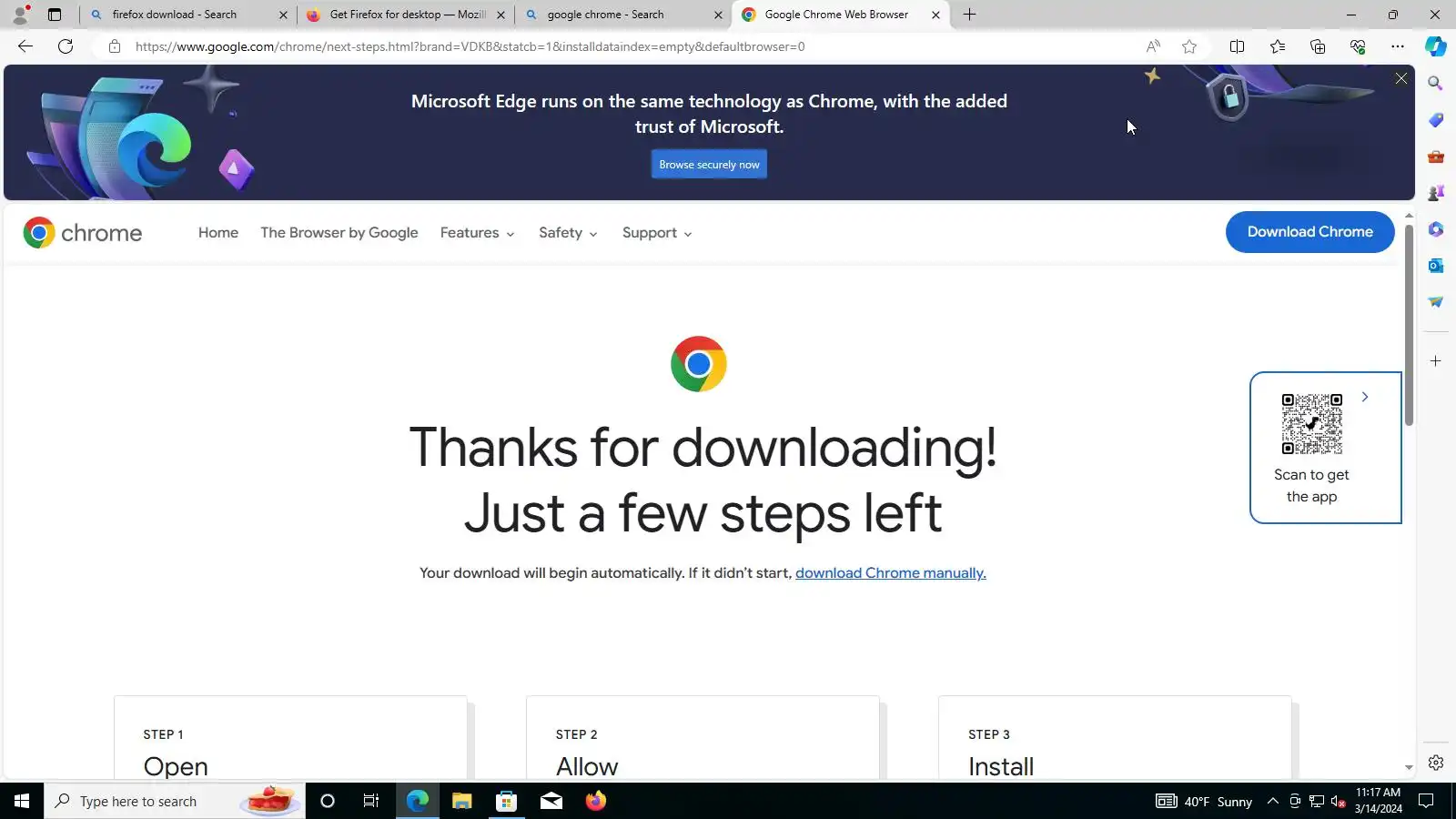1456x819 pixels.
Task: Open sidebar search icon
Action: pyautogui.click(x=1436, y=84)
